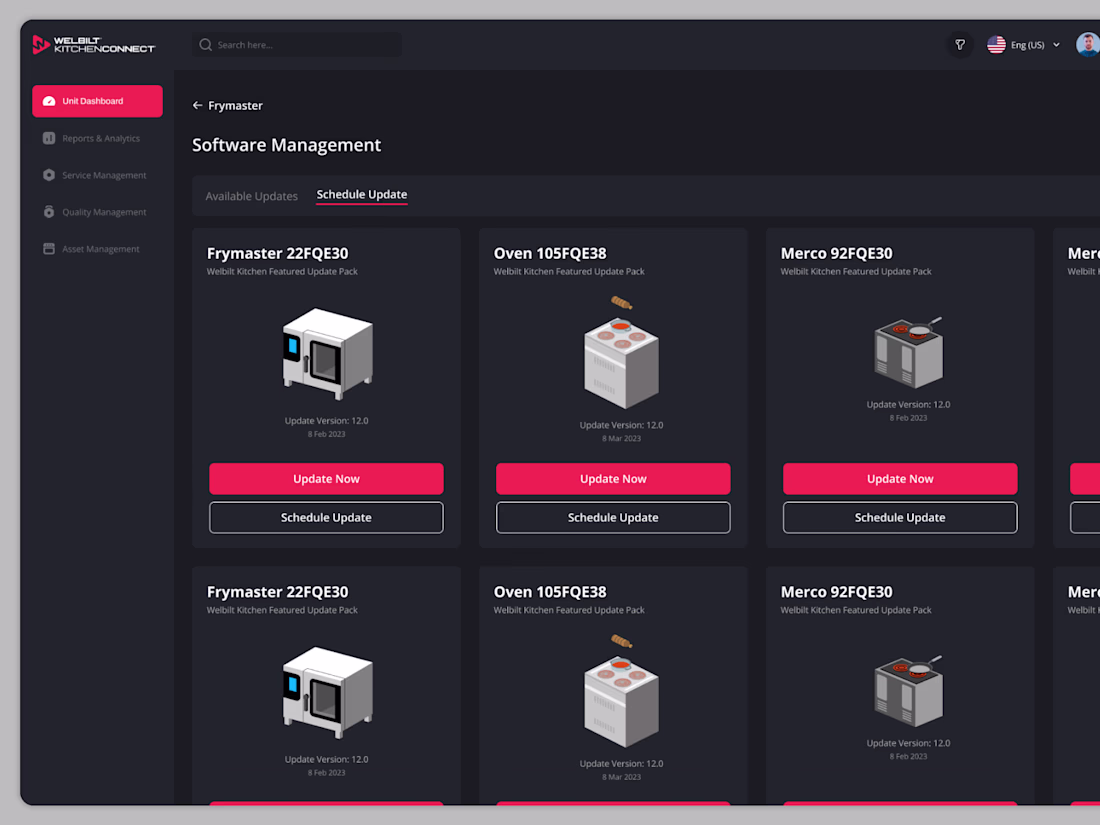Viewport: 1100px width, 825px height.
Task: Click the Welbilt KitchenConnect logo
Action: [x=93, y=45]
